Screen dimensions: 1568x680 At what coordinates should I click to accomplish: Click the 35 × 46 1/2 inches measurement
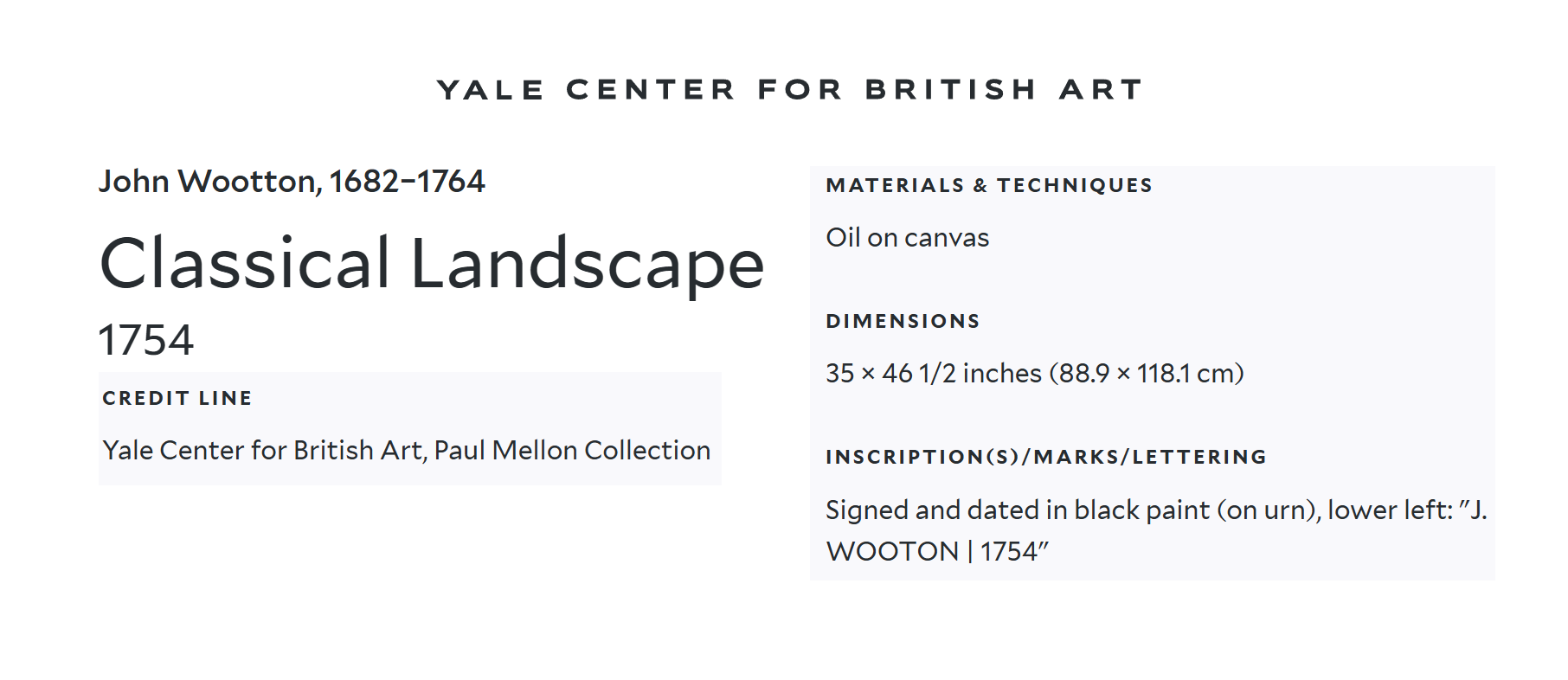pos(933,374)
